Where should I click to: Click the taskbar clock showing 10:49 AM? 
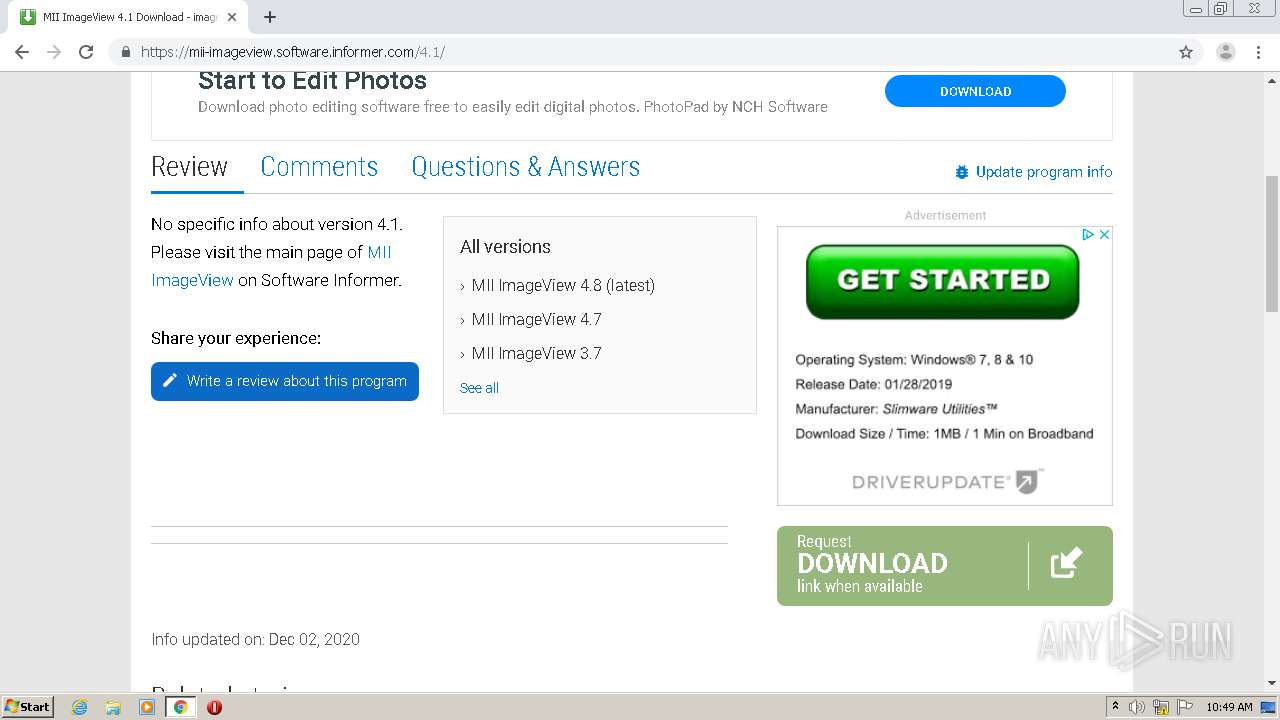point(1229,707)
